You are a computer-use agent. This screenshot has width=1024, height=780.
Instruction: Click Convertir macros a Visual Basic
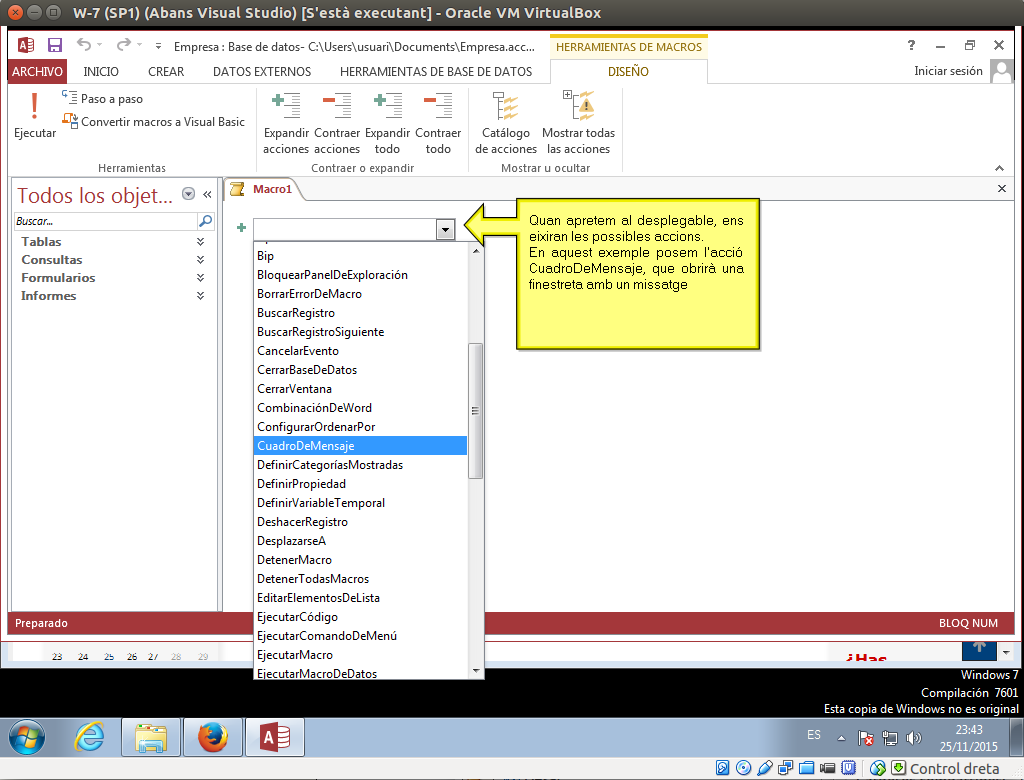point(153,122)
